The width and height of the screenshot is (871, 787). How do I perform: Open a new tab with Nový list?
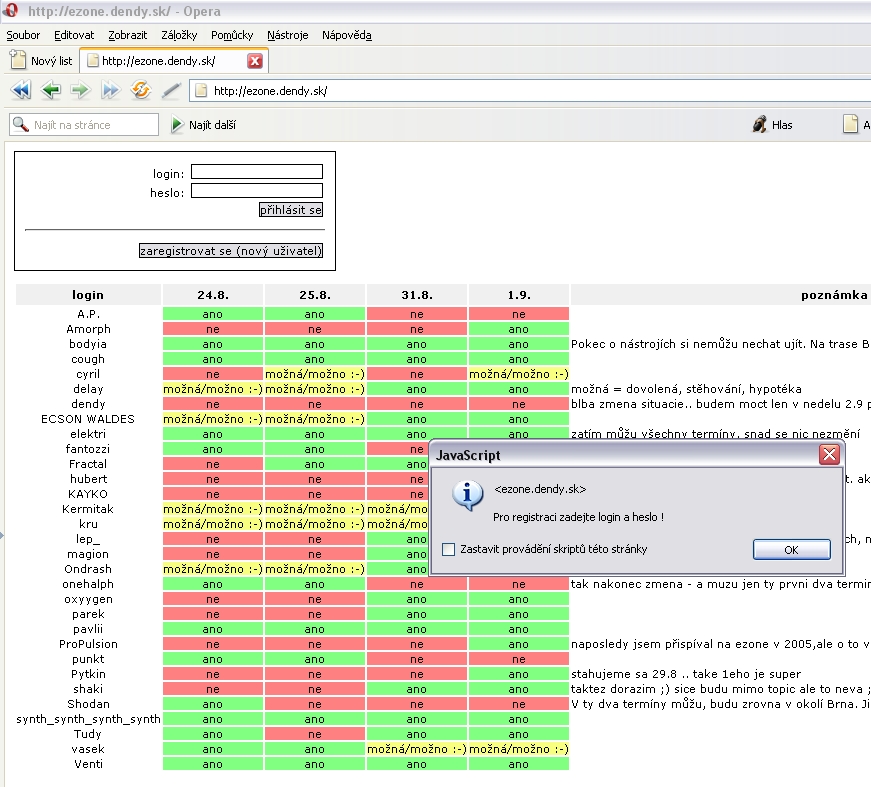click(x=41, y=61)
